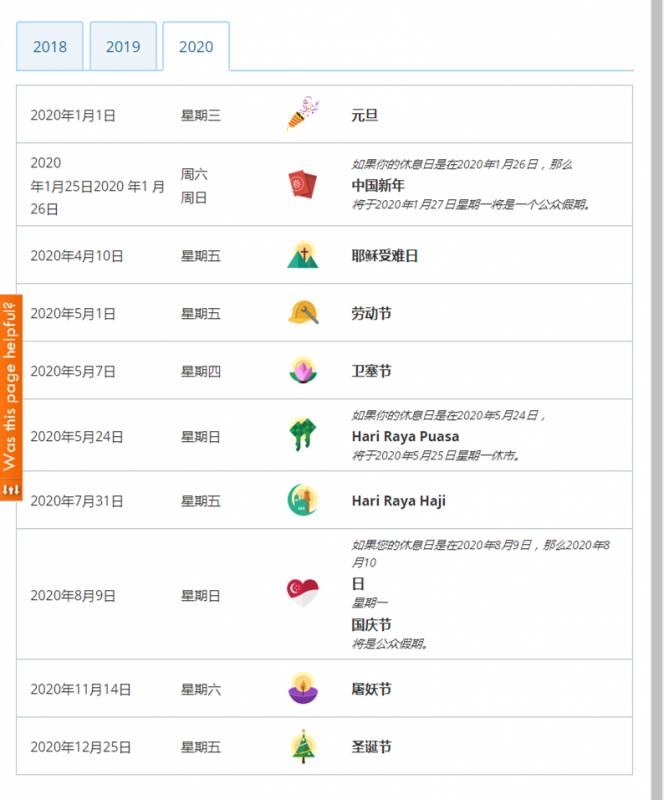Click the Chinese New Year red packet icon
Image resolution: width=664 pixels, height=800 pixels.
click(x=302, y=185)
